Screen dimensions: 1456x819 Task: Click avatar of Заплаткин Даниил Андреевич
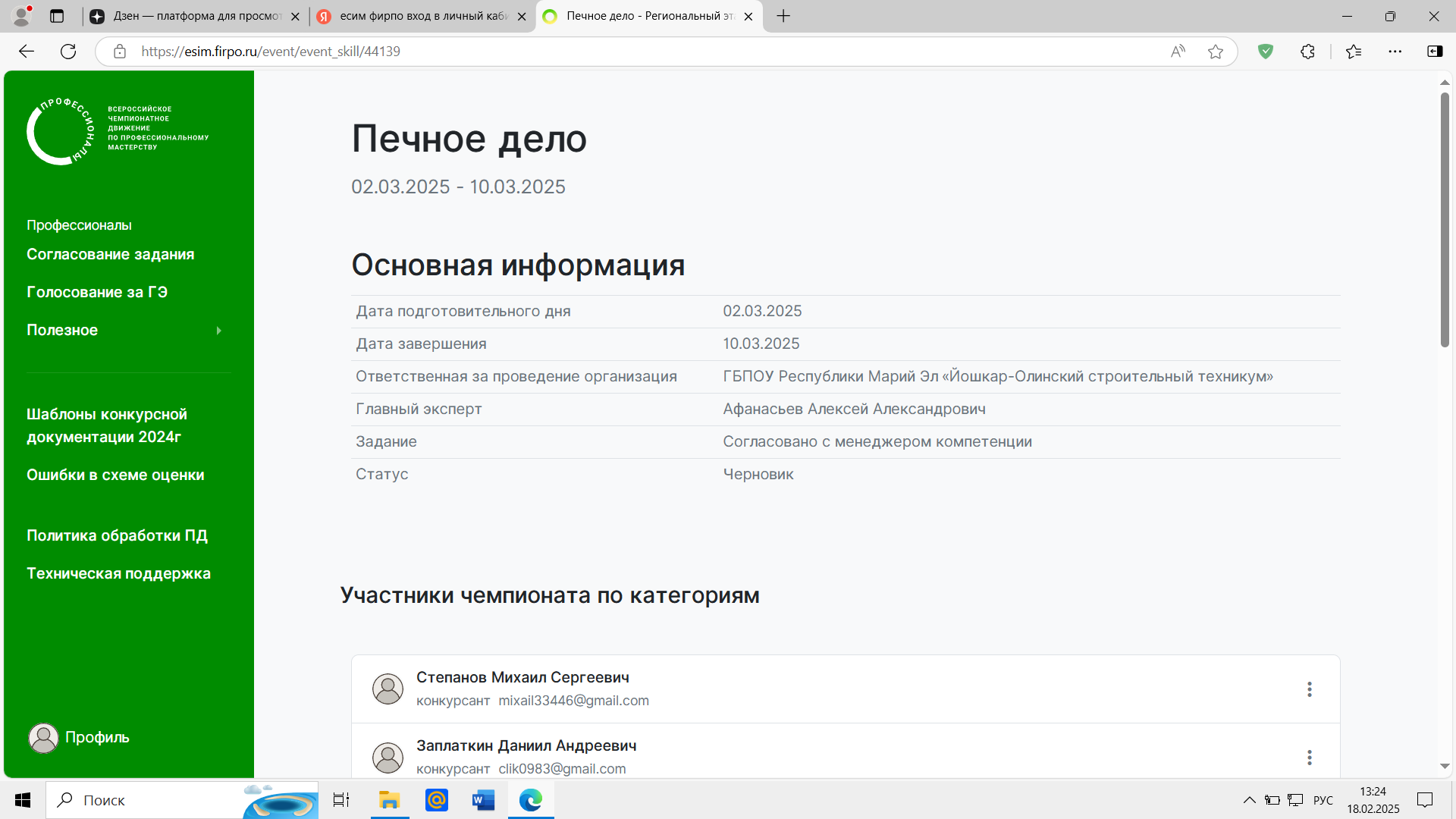(x=388, y=757)
